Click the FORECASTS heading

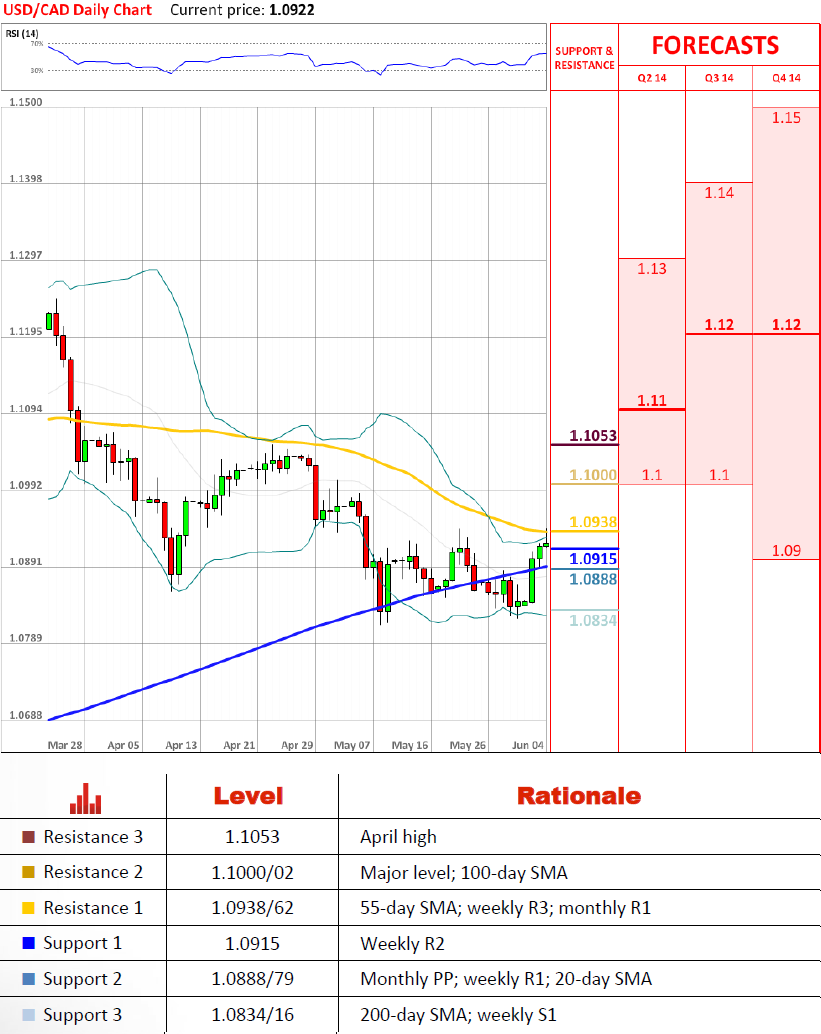coord(714,45)
